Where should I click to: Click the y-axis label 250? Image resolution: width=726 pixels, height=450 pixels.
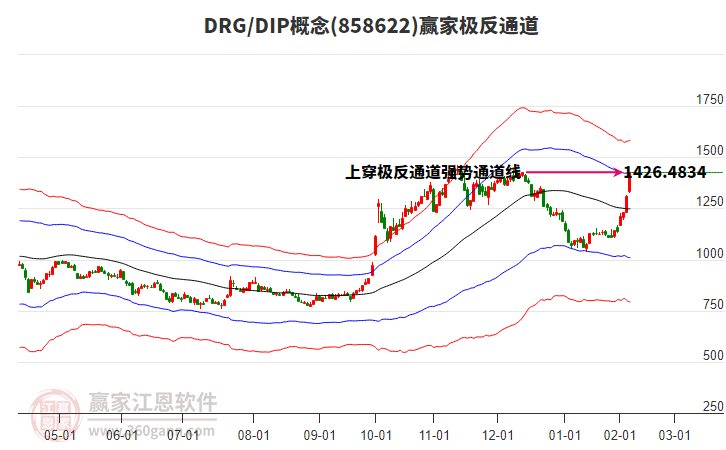[713, 406]
